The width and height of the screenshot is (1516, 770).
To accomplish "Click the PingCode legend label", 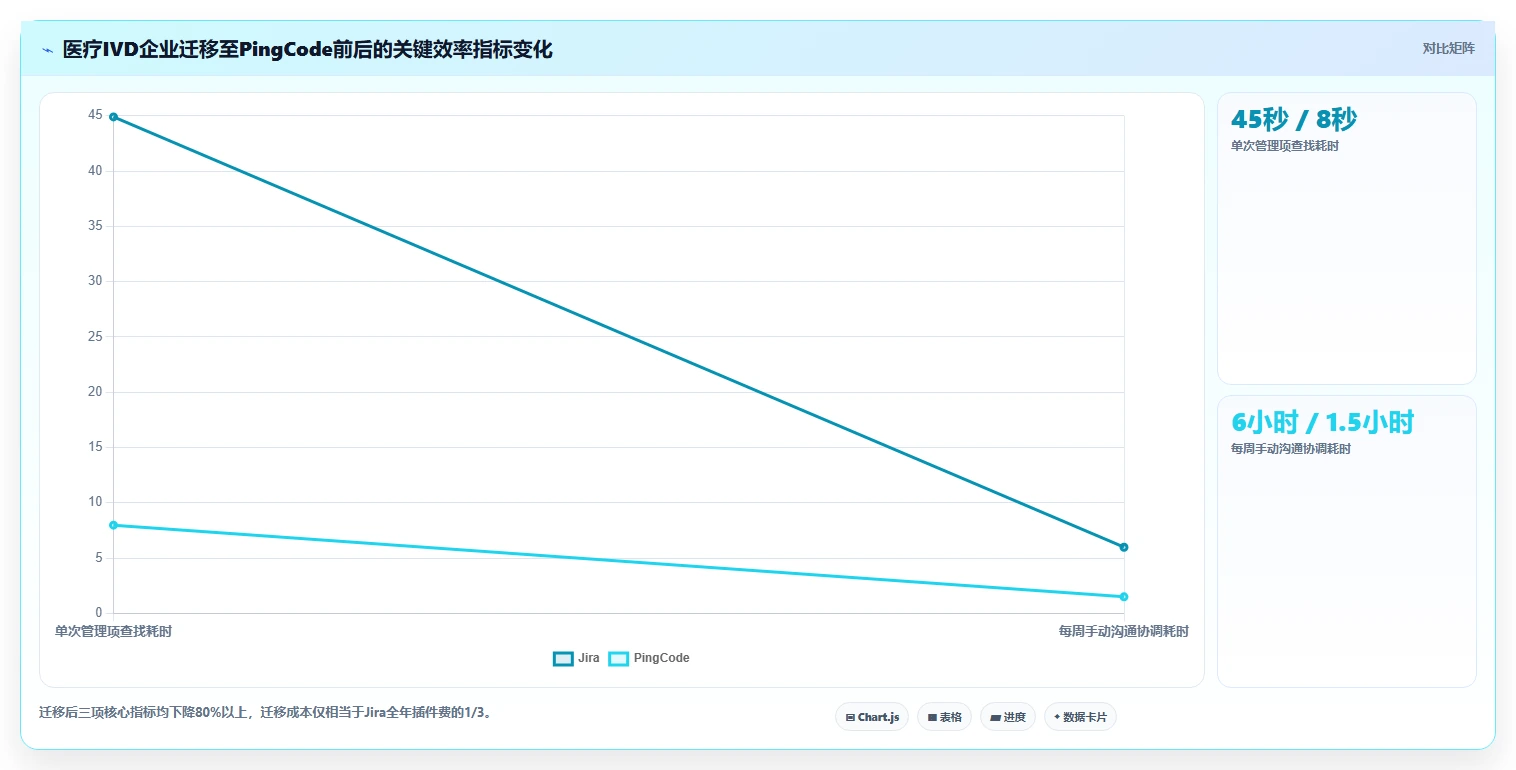I will [x=661, y=658].
